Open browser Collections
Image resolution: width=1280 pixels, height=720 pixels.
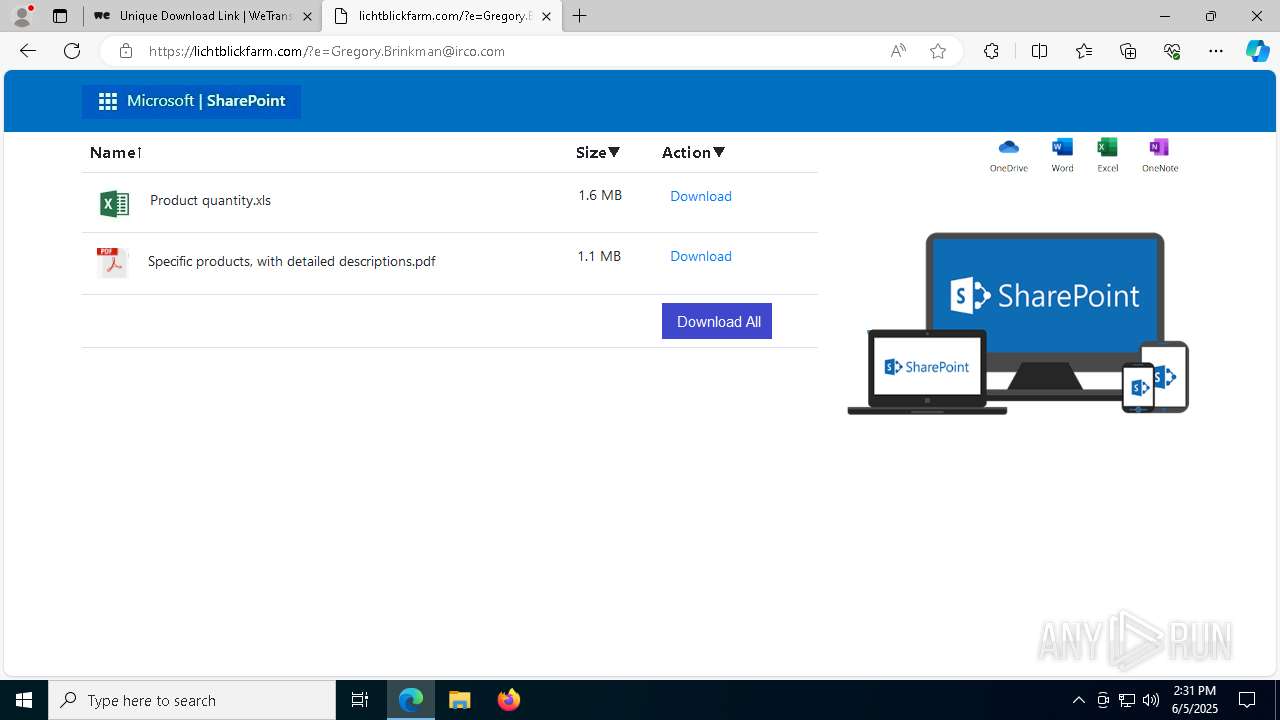click(x=1128, y=51)
